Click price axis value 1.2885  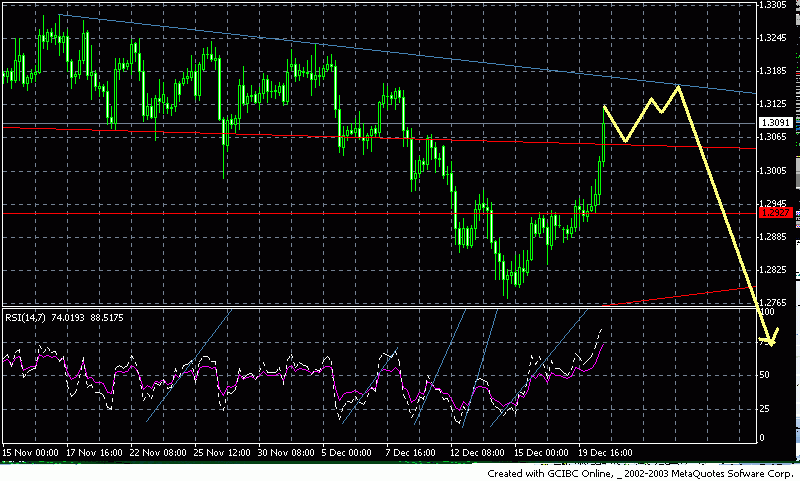(772, 237)
